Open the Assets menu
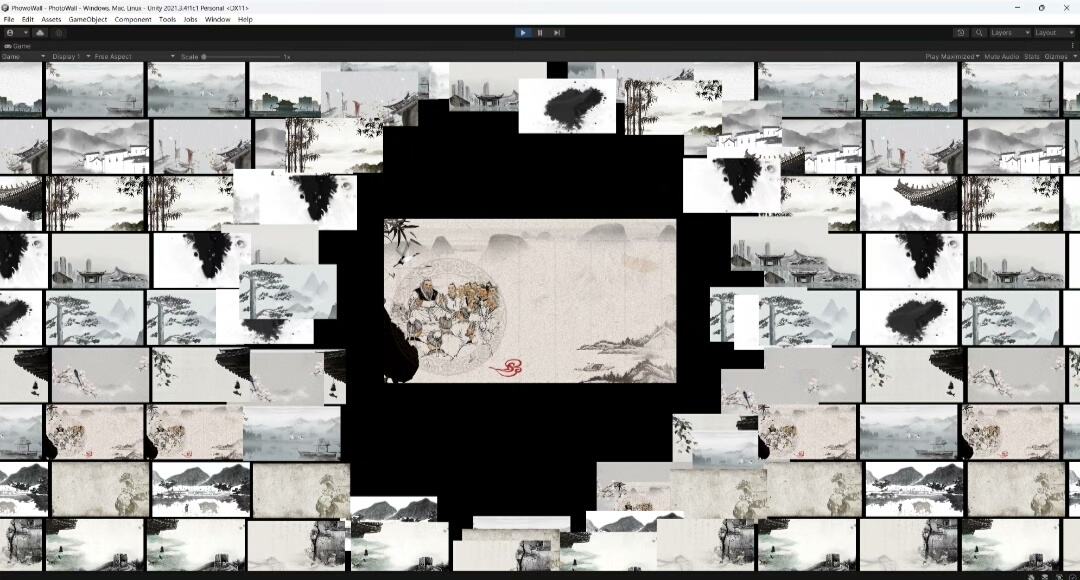Viewport: 1080px width, 580px height. coord(51,19)
